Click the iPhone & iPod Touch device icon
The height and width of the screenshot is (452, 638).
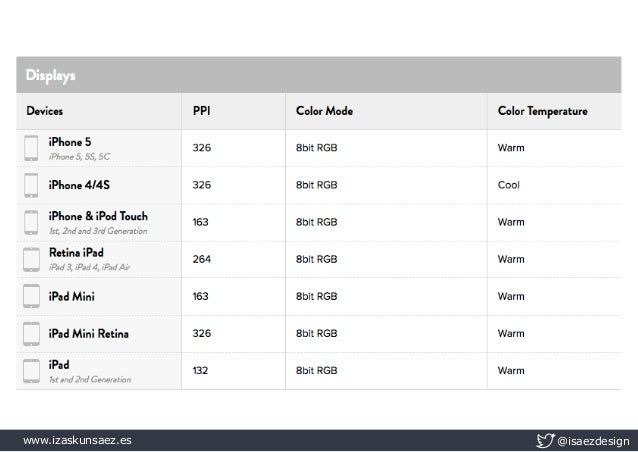click(31, 223)
